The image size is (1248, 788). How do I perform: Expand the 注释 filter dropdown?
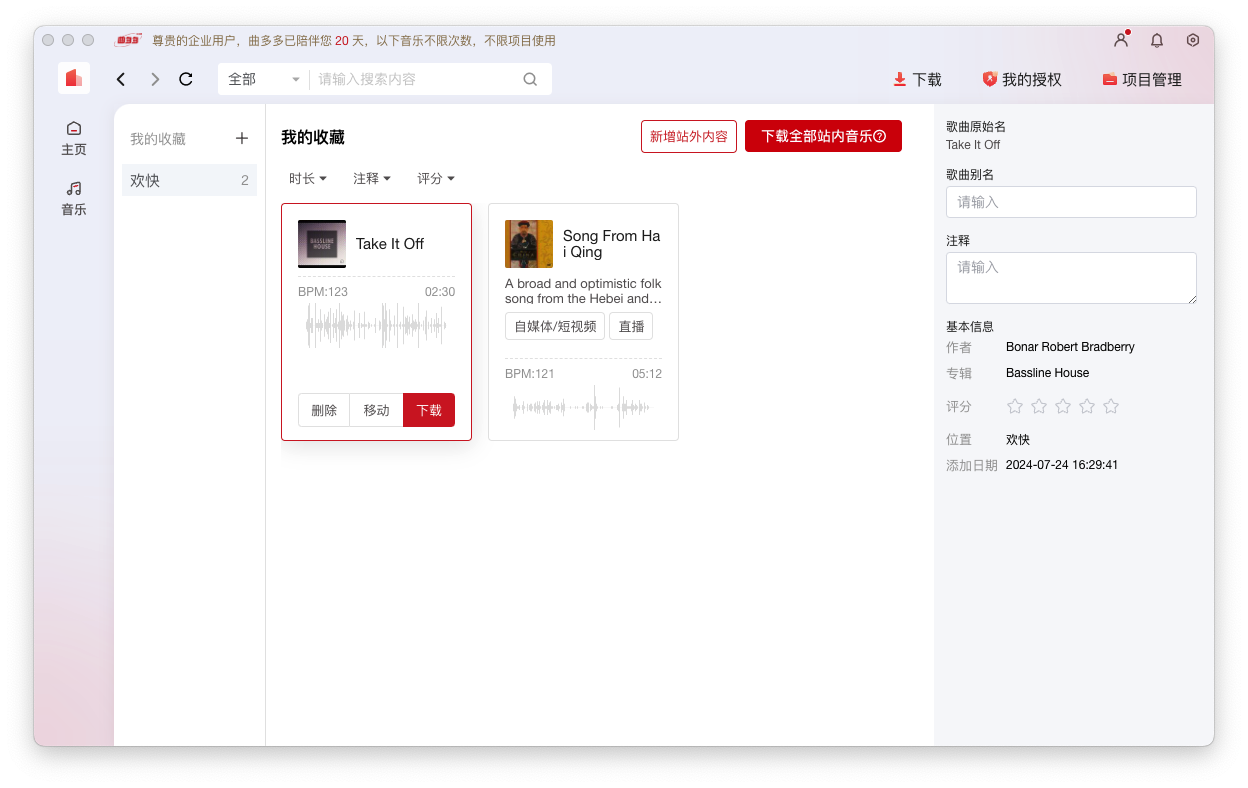(372, 178)
